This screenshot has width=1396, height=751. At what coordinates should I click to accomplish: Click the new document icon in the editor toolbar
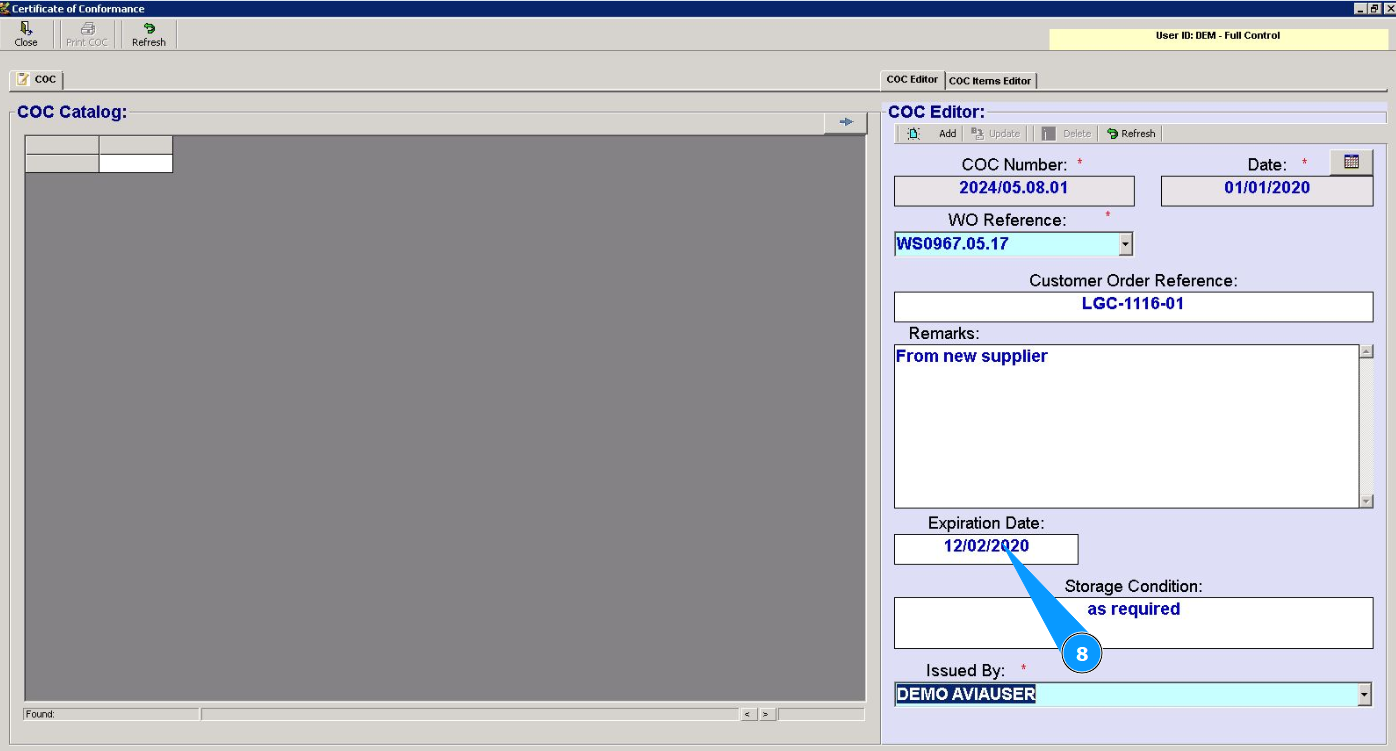913,133
